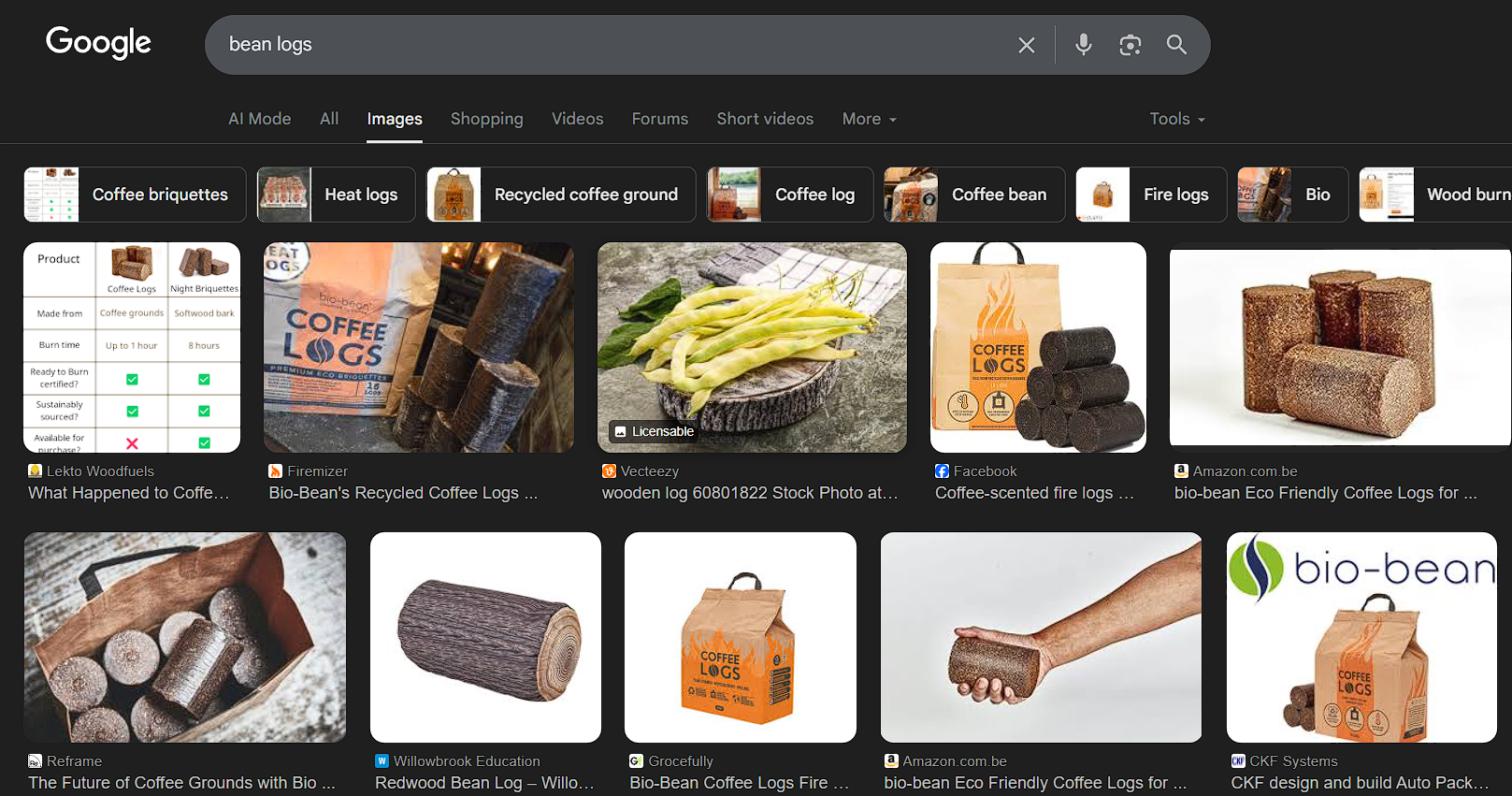Viewport: 1512px width, 796px height.
Task: Open the Willowbrook Education favicon
Action: [382, 761]
